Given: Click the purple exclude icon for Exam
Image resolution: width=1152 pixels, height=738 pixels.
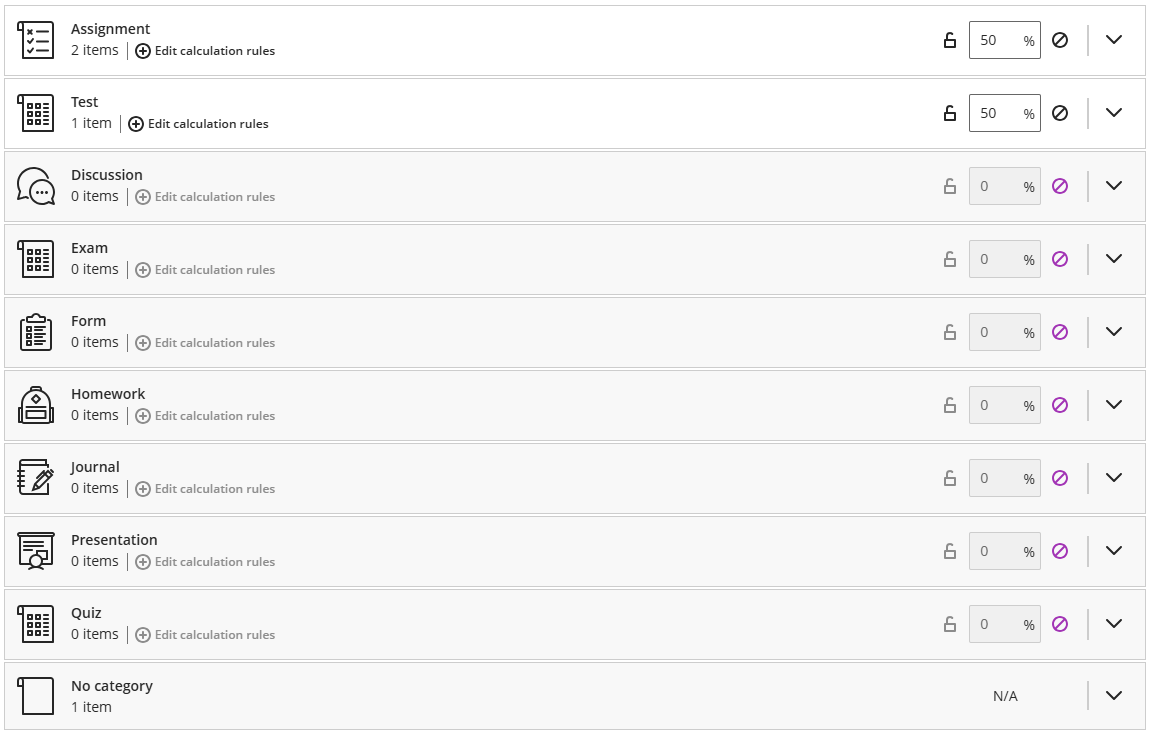Looking at the screenshot, I should coord(1060,259).
